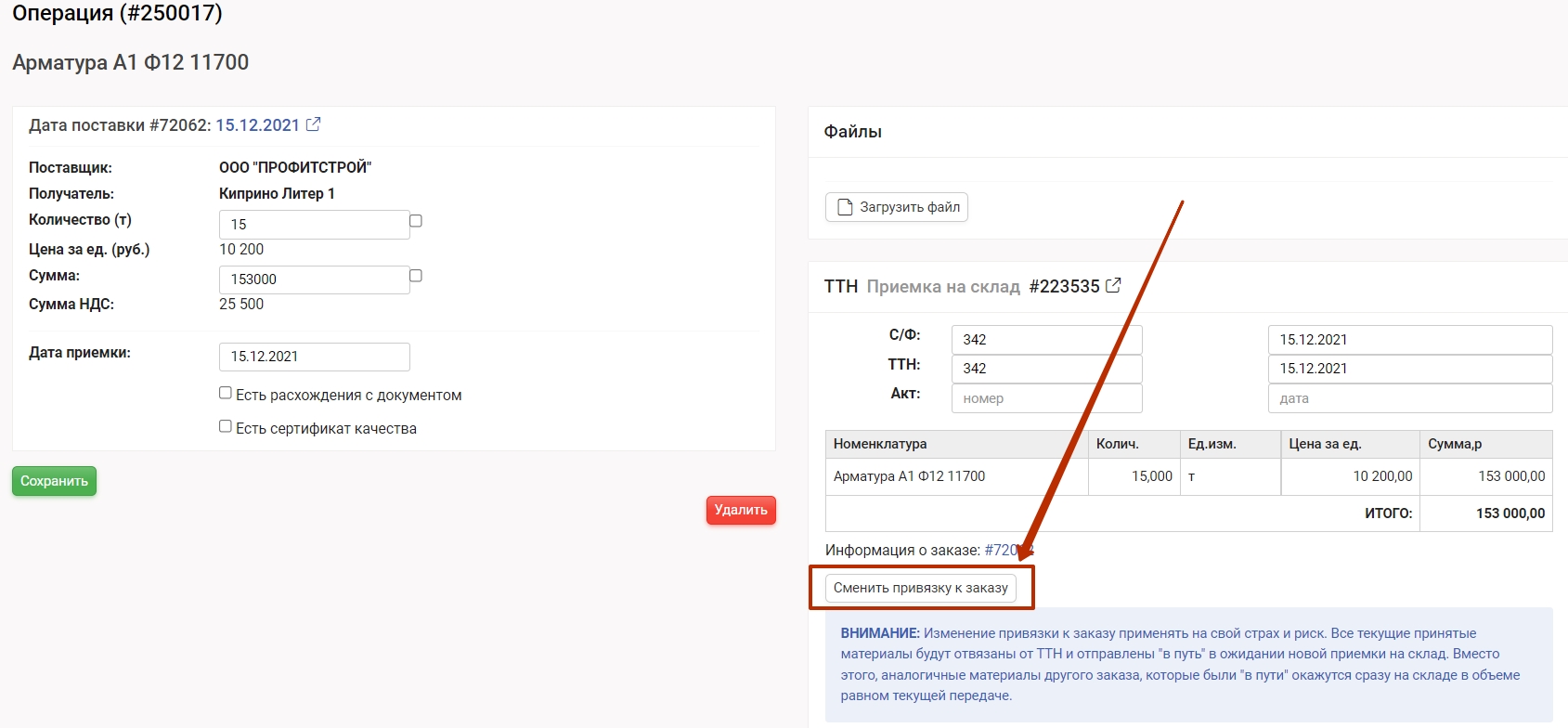Open external link icon beside TTH #223535
Image resolution: width=1568 pixels, height=728 pixels.
1113,286
